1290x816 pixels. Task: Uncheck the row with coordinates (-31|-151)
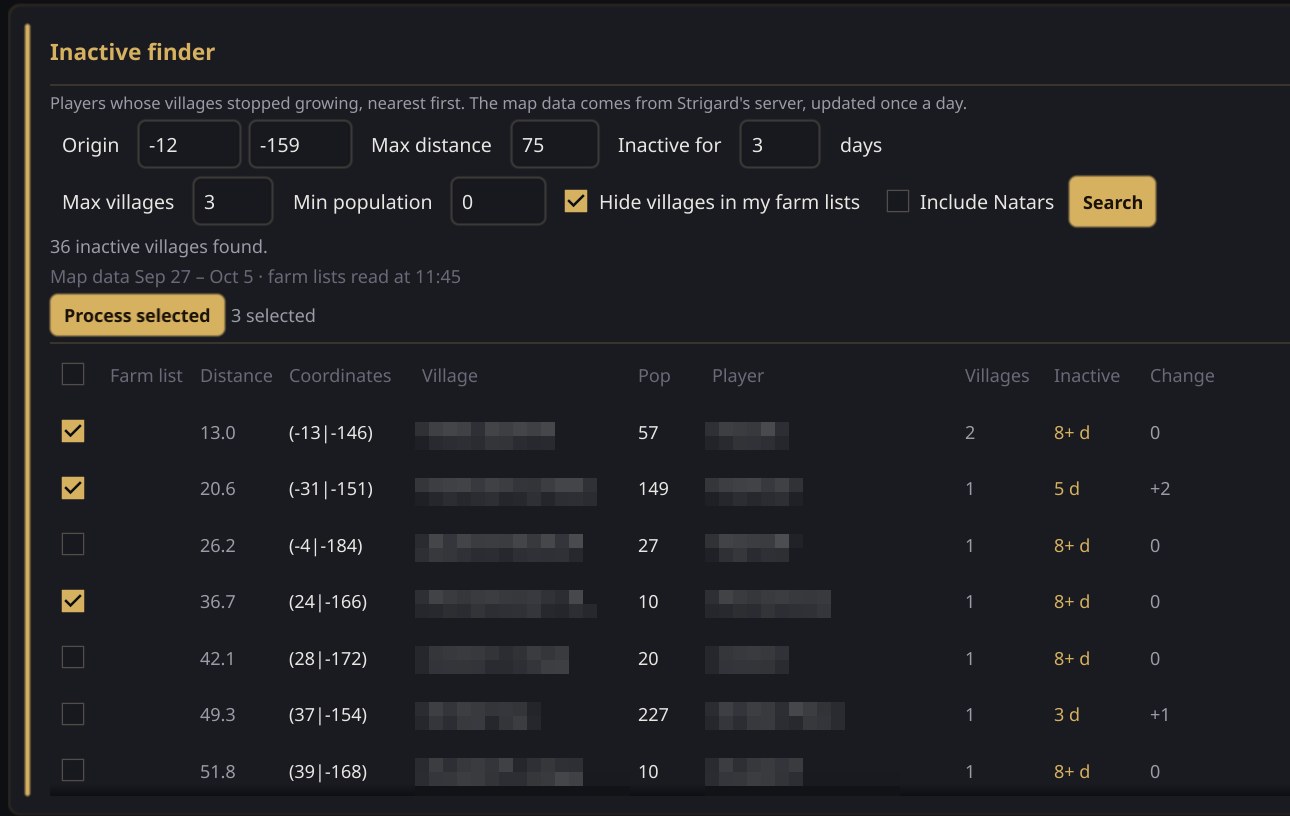tap(73, 488)
